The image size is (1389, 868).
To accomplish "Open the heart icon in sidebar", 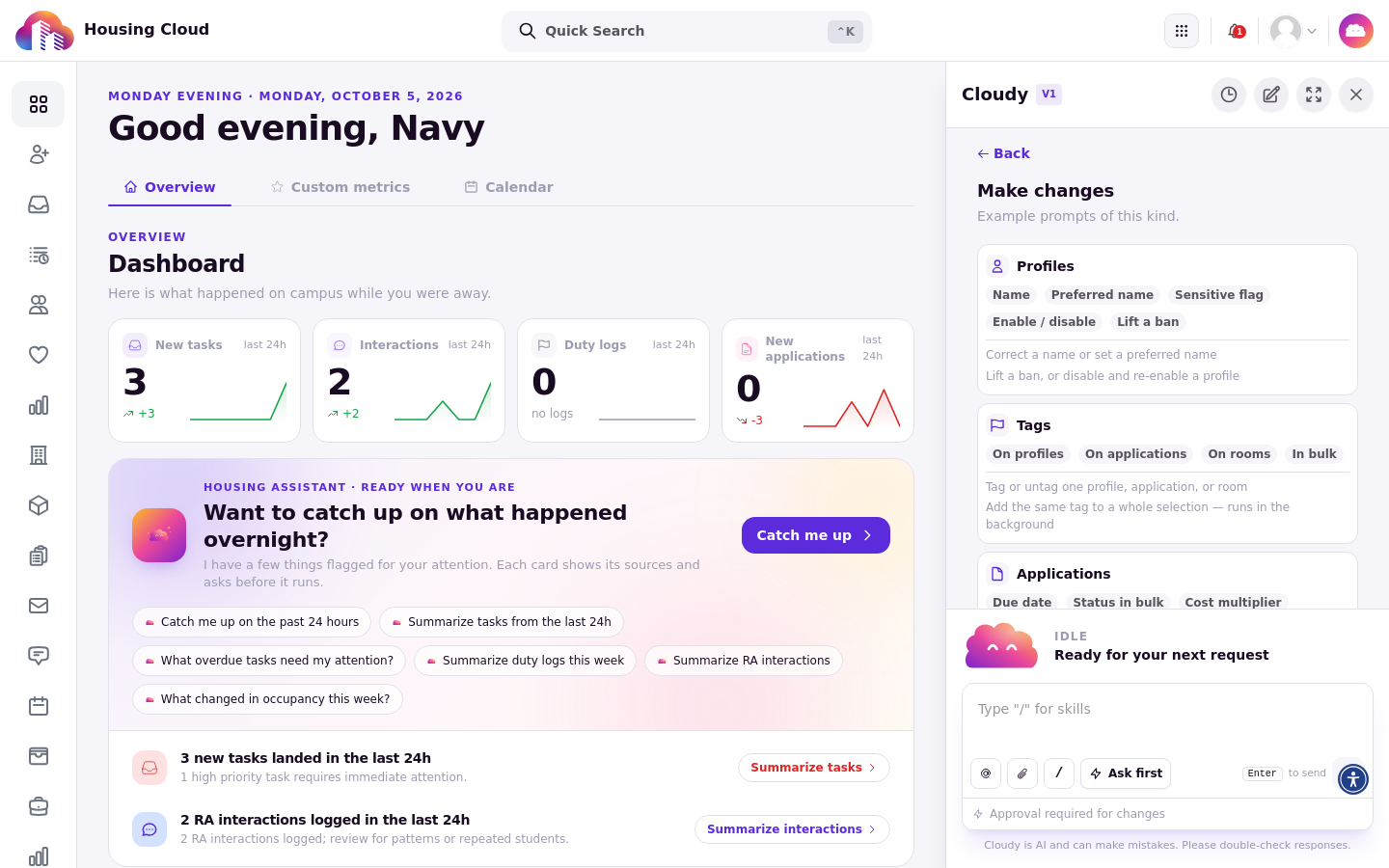I will [x=39, y=355].
